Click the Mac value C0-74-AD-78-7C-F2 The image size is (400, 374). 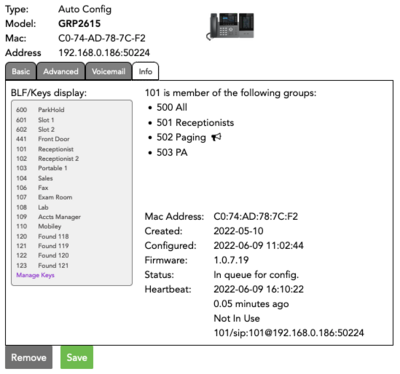pyautogui.click(x=102, y=38)
